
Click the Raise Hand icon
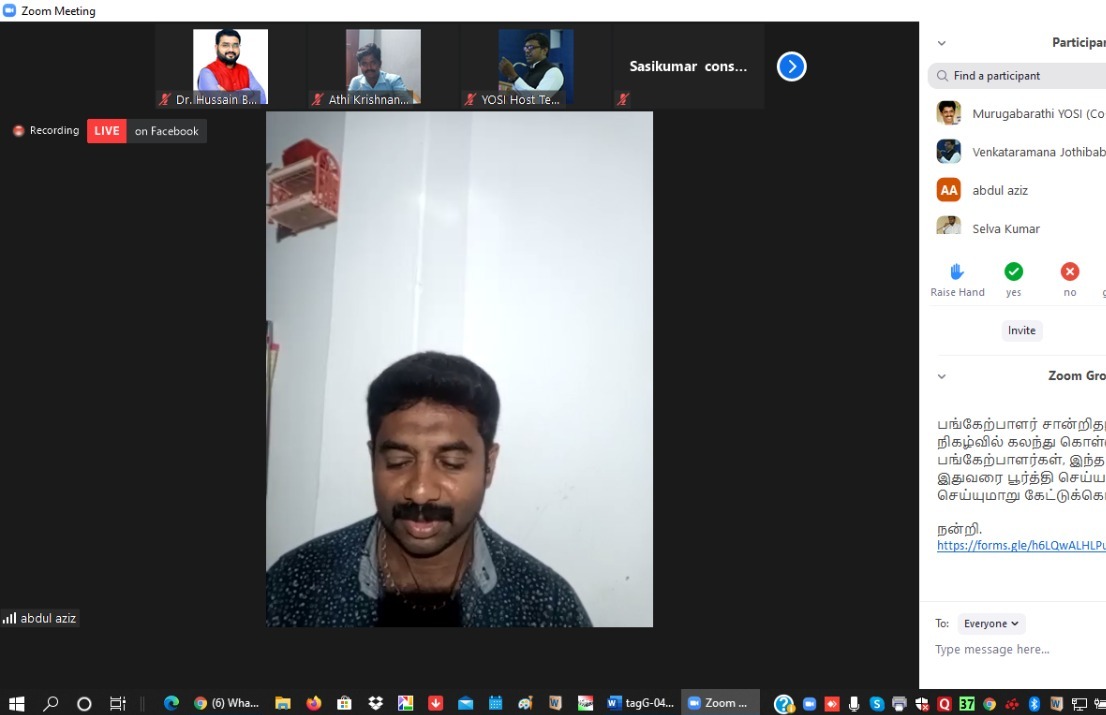tap(956, 272)
